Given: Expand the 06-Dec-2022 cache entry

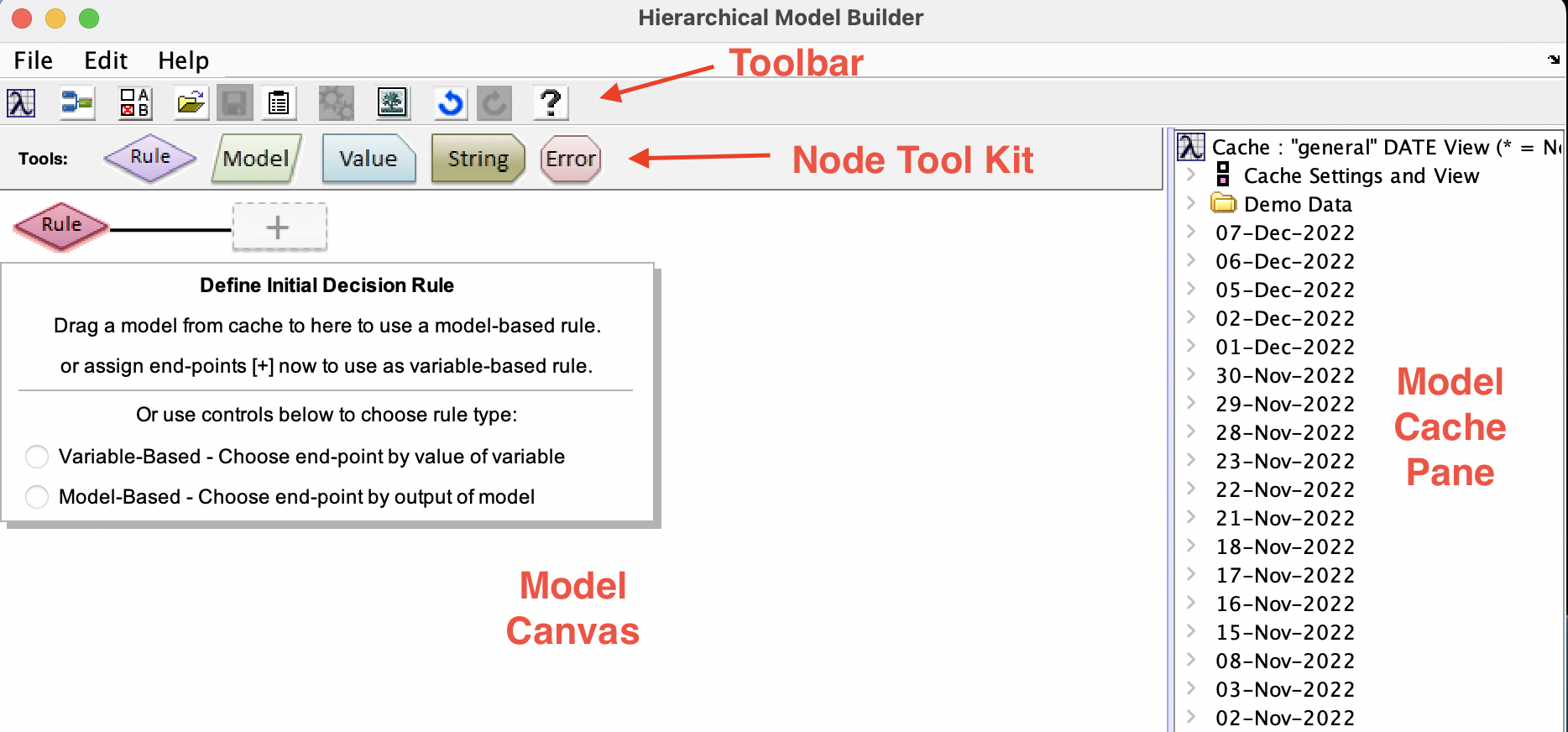Looking at the screenshot, I should [x=1190, y=260].
